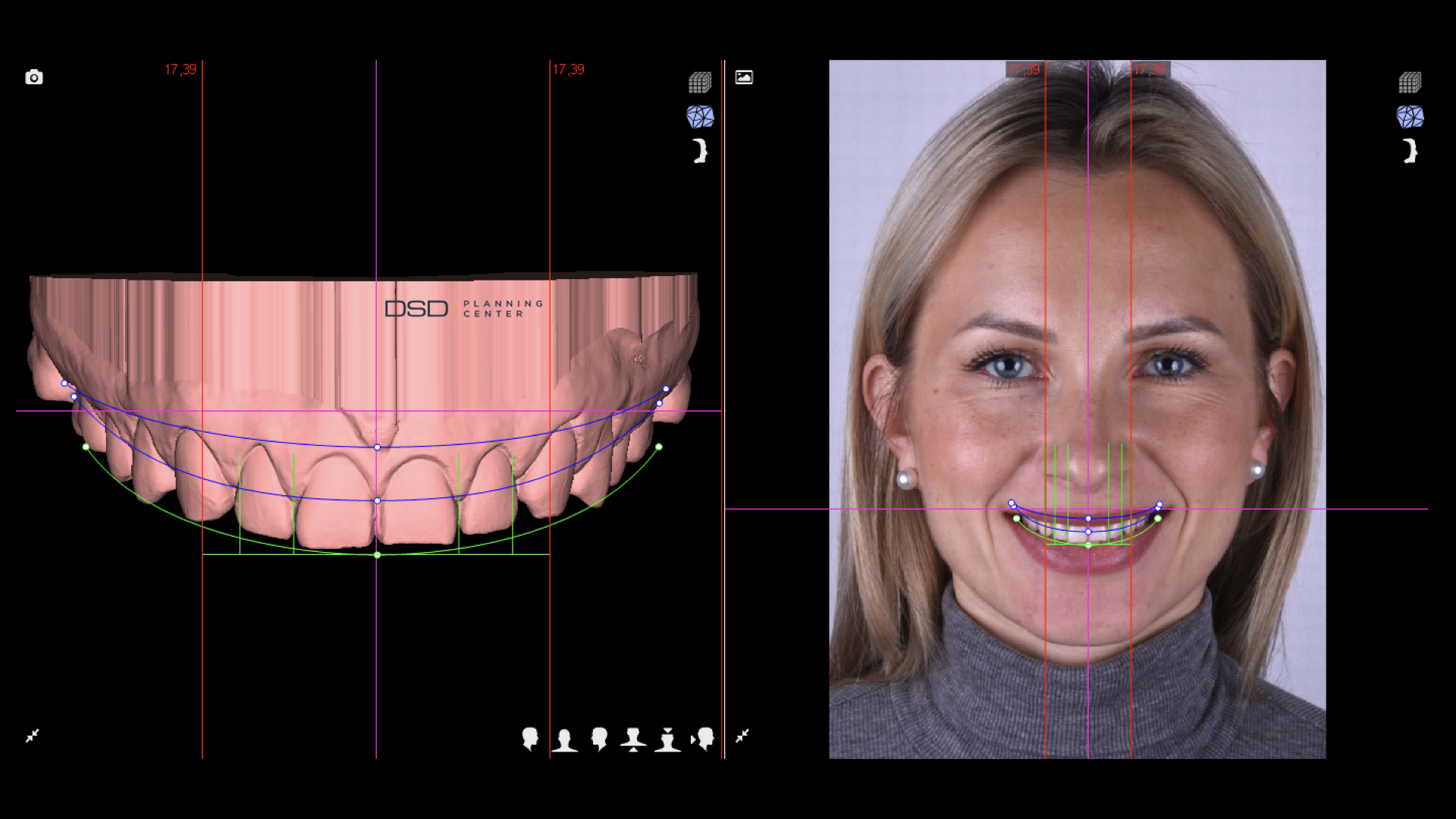Toggle right pane blue mesh icon

(1410, 117)
